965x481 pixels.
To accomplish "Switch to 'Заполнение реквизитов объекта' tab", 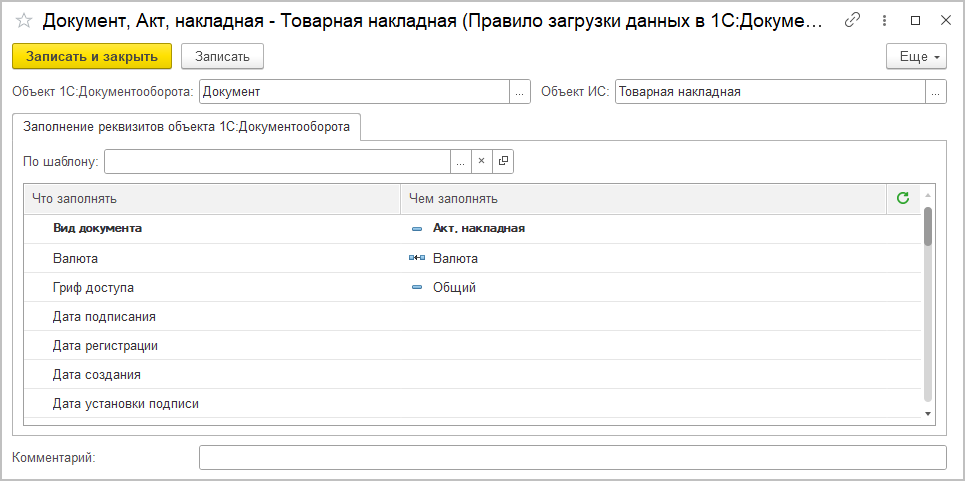I will pyautogui.click(x=186, y=127).
